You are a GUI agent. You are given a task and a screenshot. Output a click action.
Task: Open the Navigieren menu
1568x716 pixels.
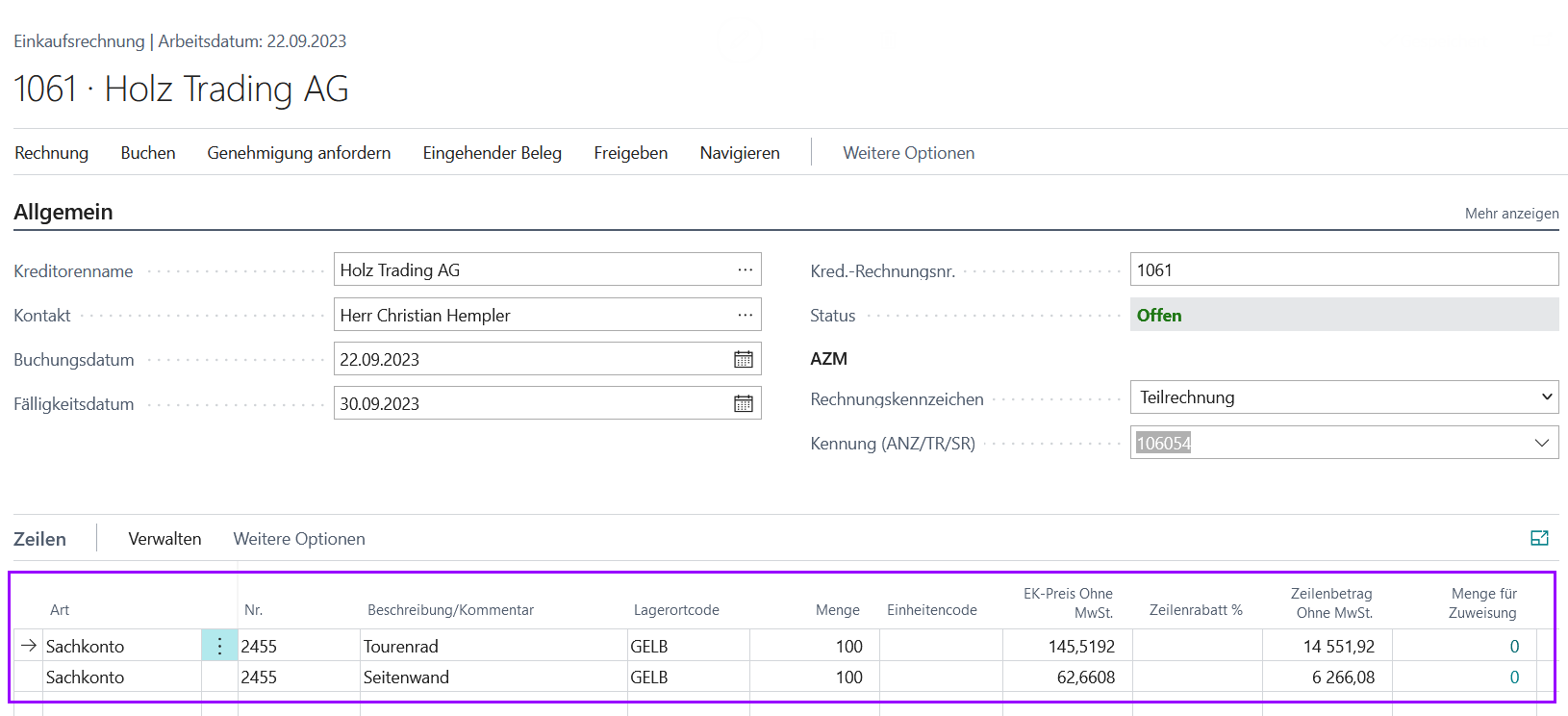point(740,153)
